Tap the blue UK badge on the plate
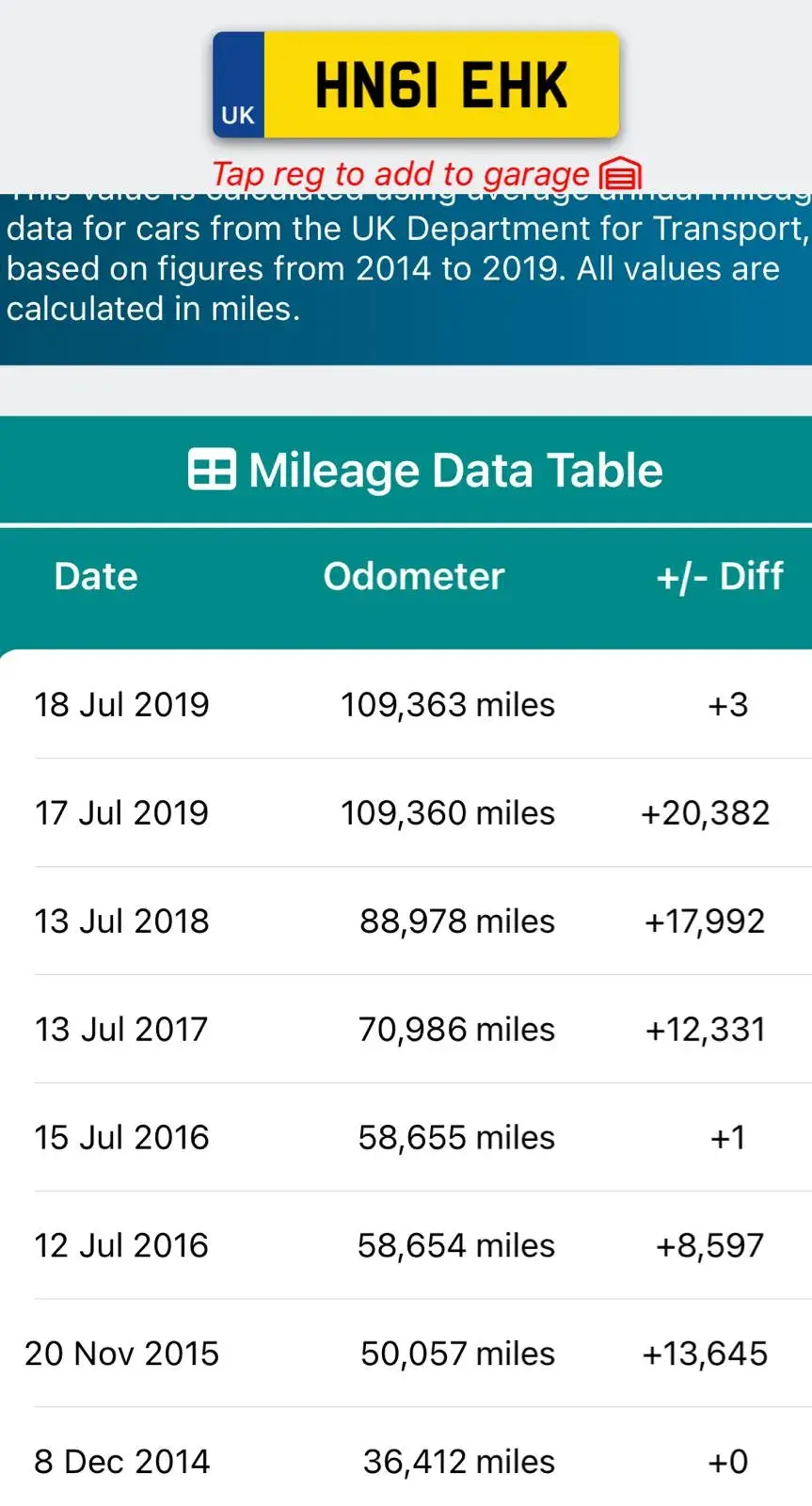This screenshot has width=812, height=1506. [238, 86]
